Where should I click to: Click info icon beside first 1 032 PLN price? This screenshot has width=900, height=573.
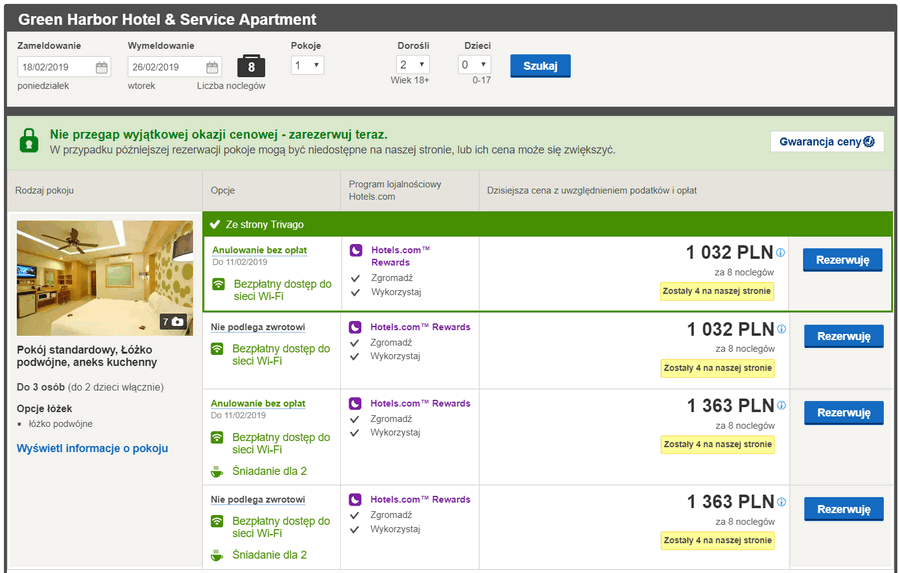(781, 252)
